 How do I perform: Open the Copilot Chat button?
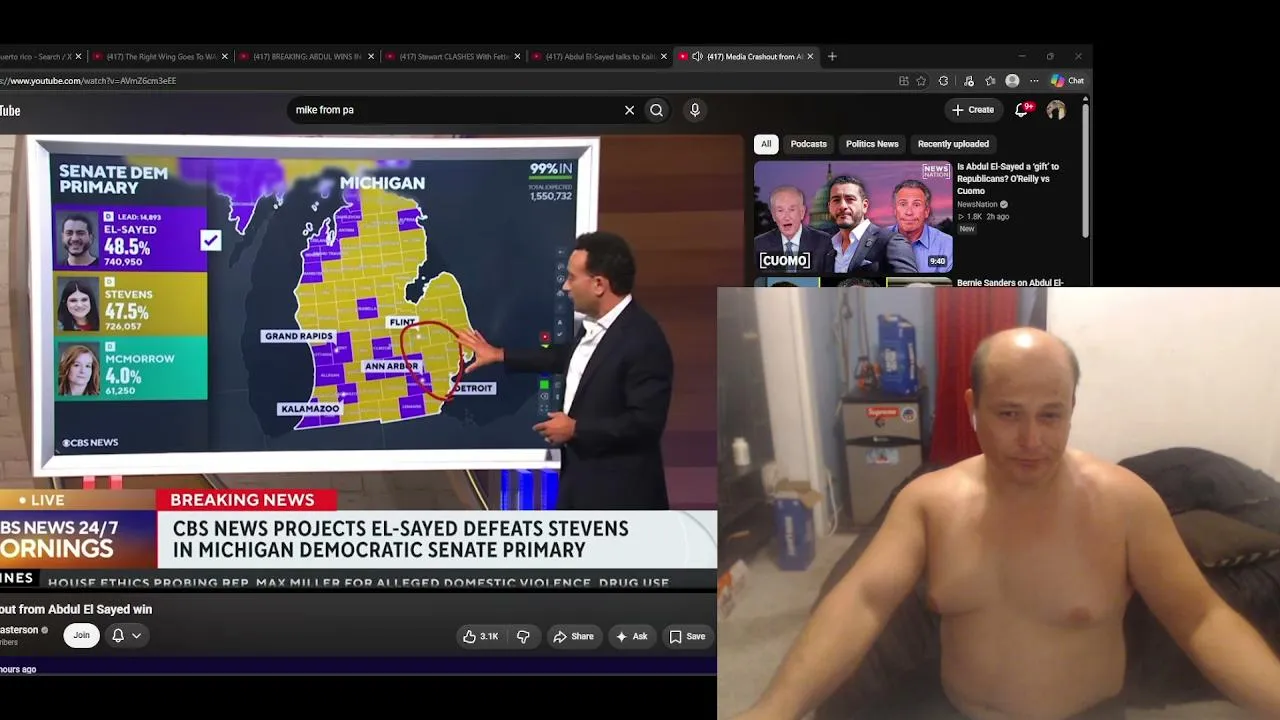[x=1067, y=81]
